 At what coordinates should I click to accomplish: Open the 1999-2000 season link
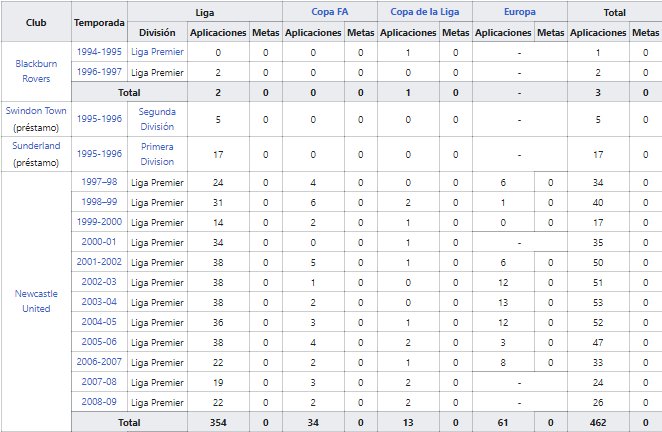(99, 222)
